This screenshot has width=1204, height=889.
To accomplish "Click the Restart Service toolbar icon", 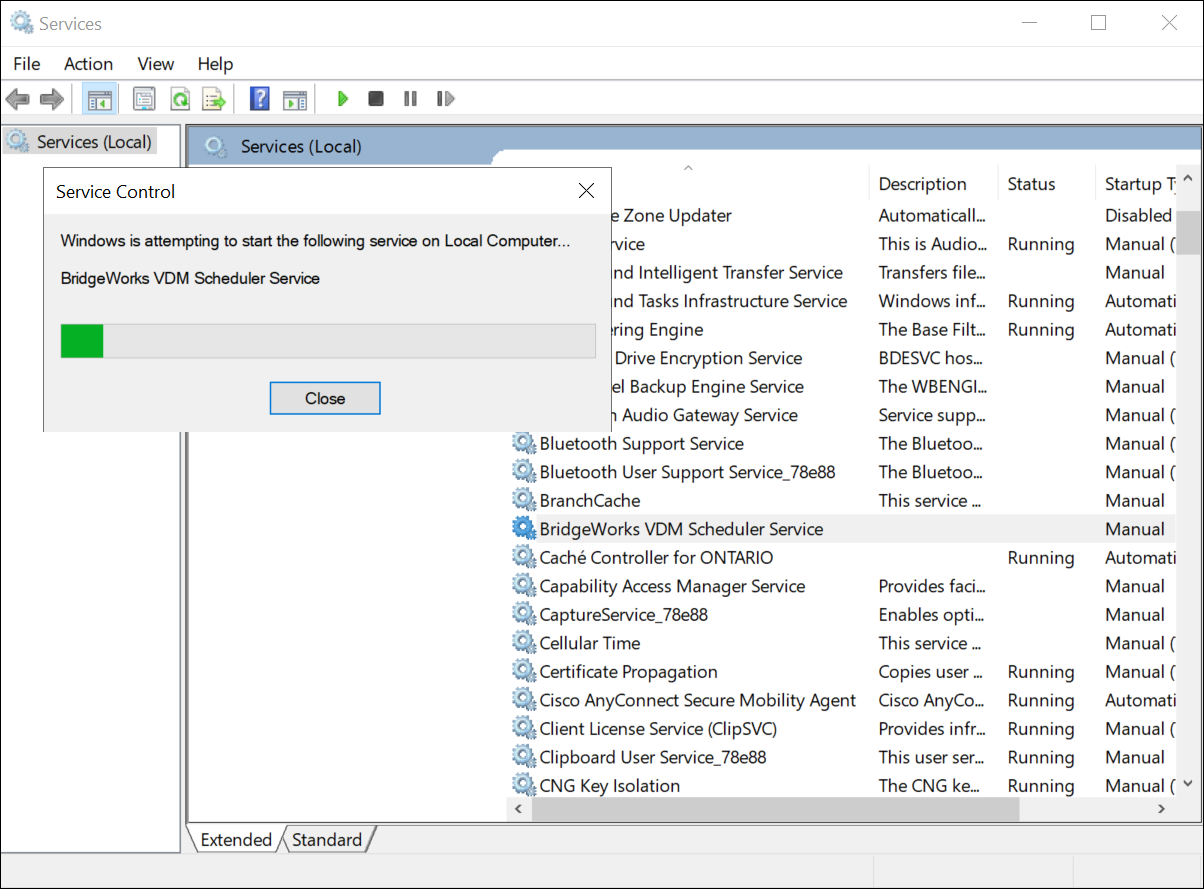I will click(446, 99).
